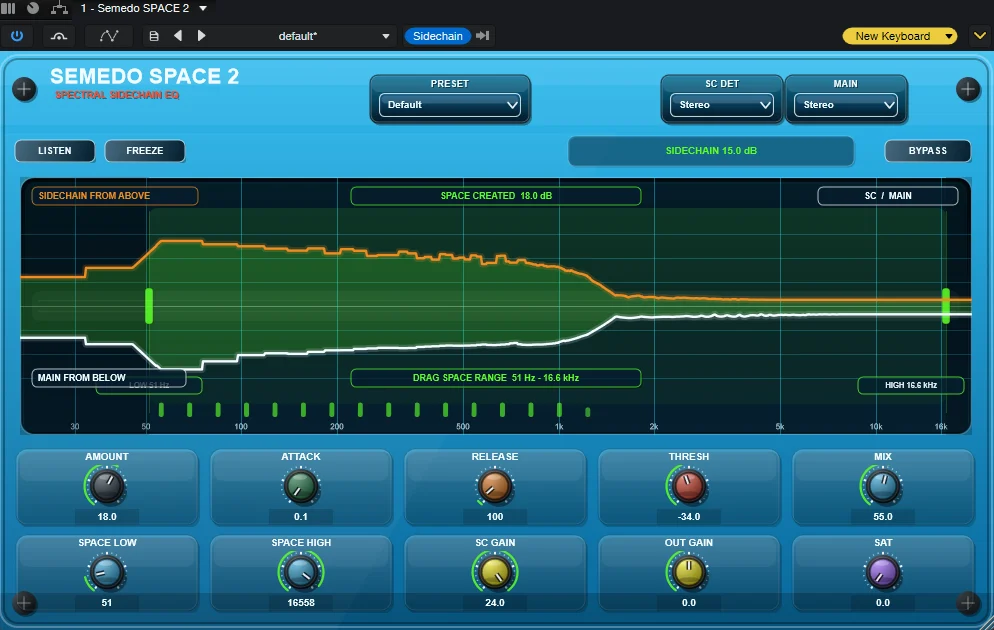Click the SEMEDO SPACE 2 logo title

point(145,77)
